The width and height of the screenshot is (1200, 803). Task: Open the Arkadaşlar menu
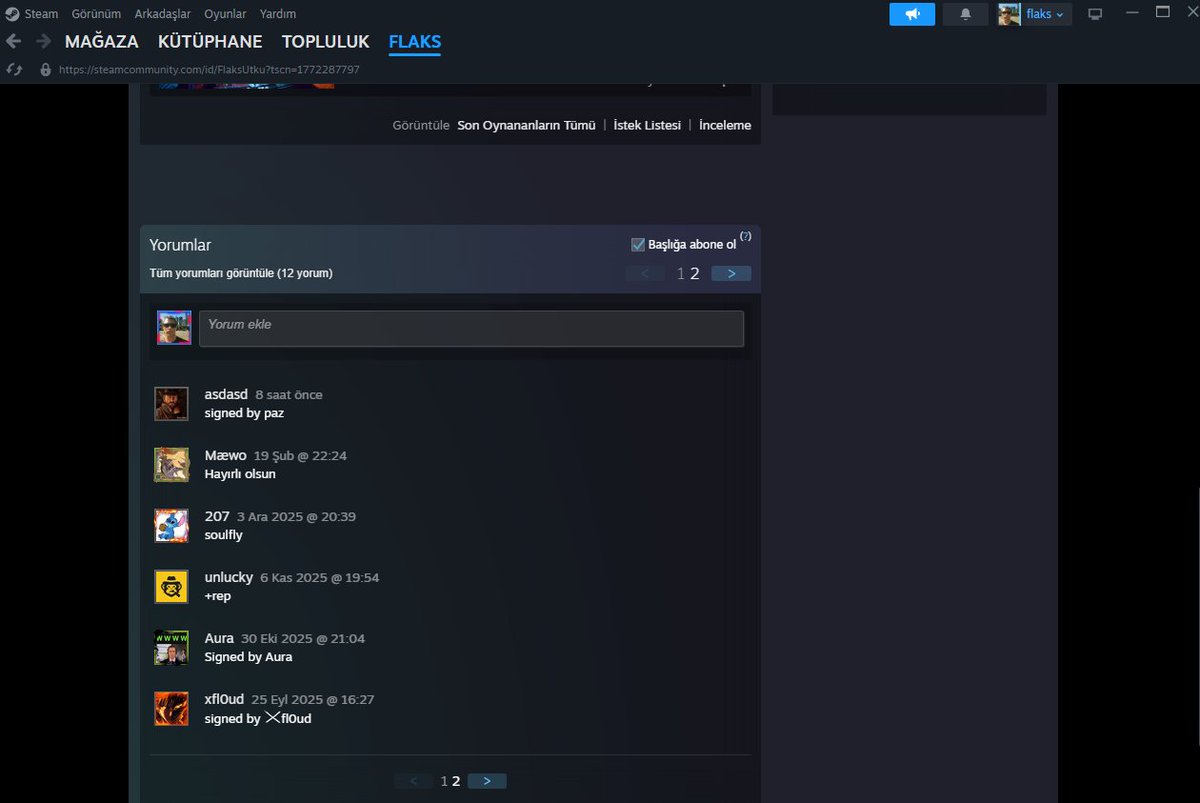pyautogui.click(x=162, y=14)
